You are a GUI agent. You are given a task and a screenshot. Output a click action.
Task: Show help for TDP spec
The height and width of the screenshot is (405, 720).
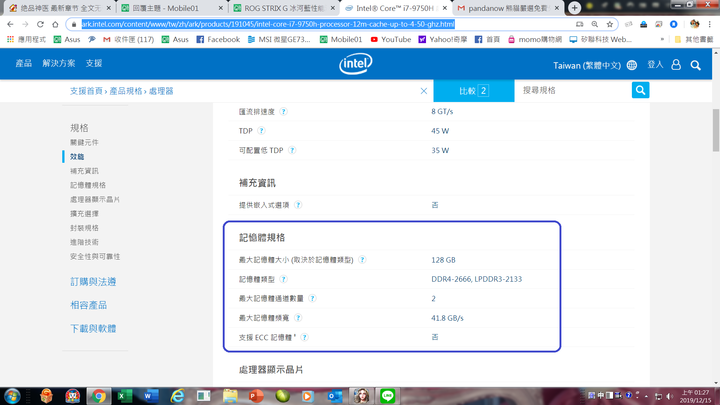(261, 131)
